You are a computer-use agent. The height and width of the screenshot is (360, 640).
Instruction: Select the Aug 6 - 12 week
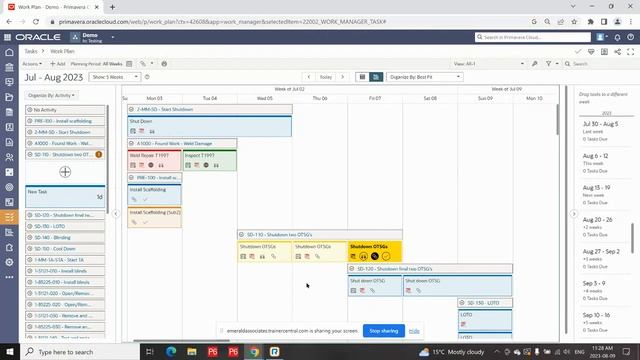[605, 163]
